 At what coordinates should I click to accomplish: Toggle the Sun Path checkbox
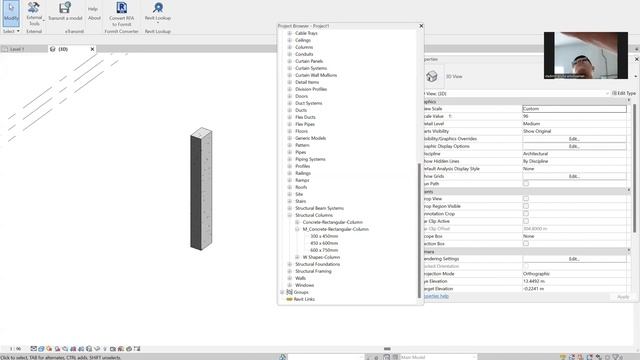point(526,184)
